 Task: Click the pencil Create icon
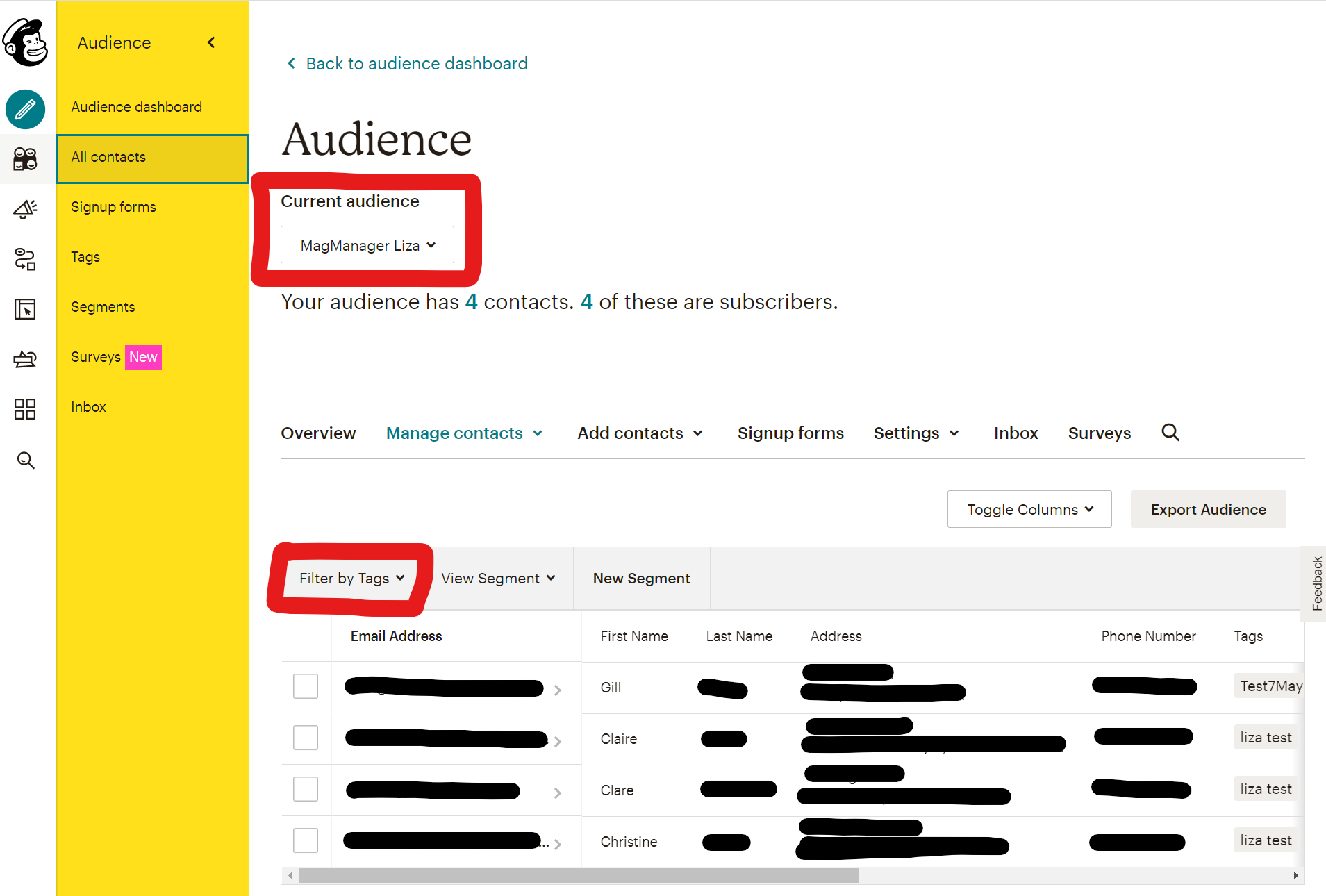coord(26,110)
